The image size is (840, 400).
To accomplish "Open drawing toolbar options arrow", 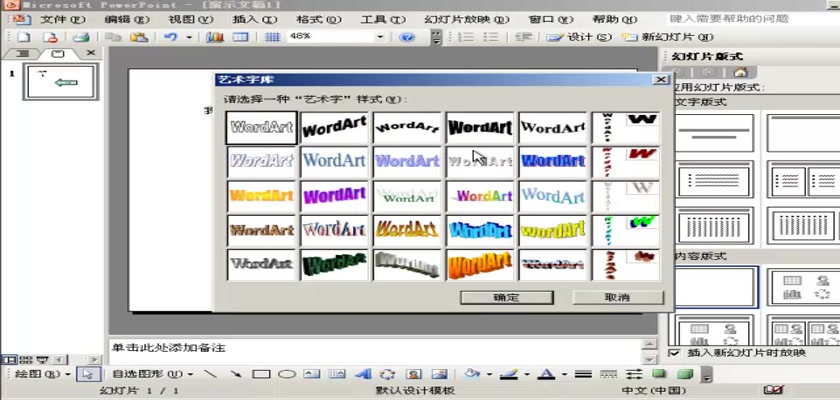I will coord(707,375).
